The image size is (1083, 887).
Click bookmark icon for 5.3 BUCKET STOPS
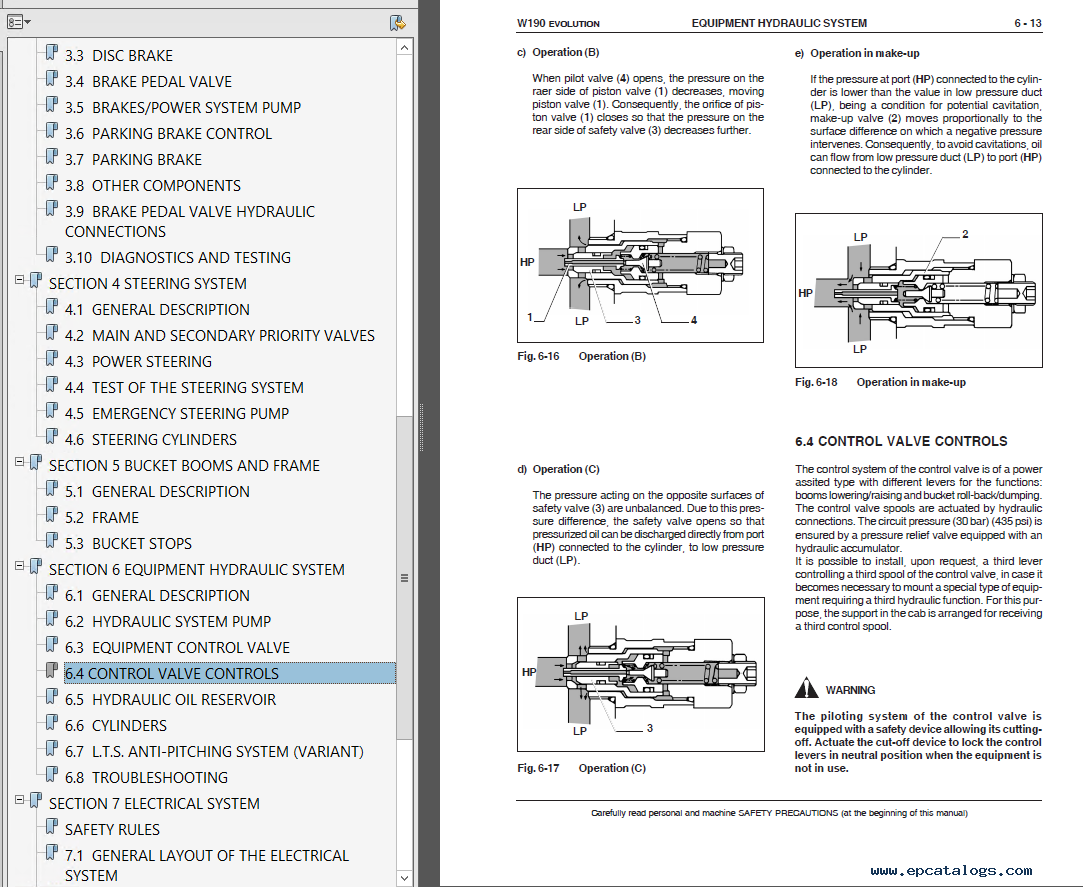tap(52, 541)
